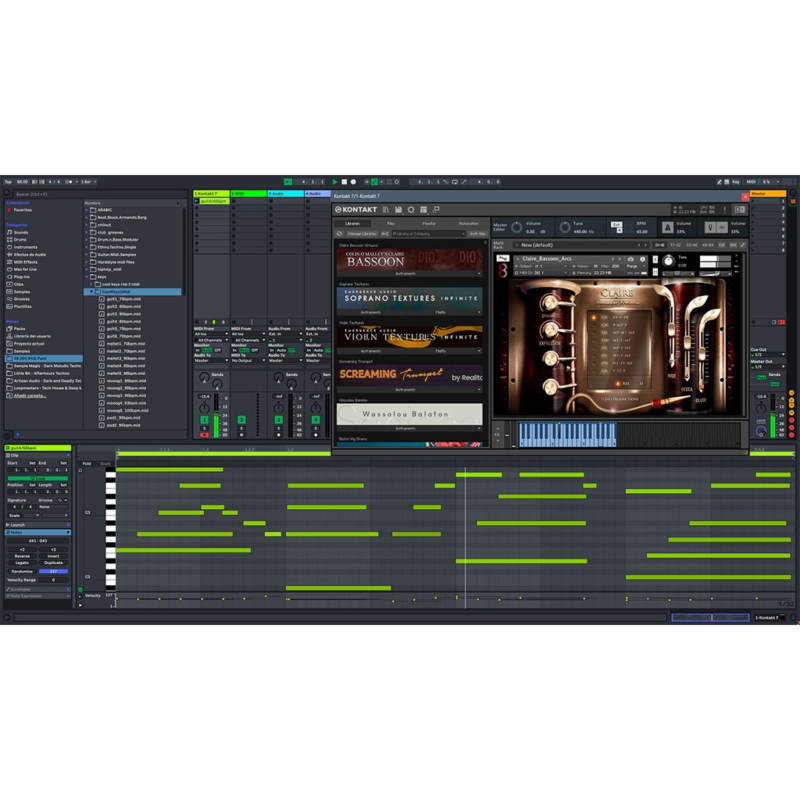Click the Kontakt save disk icon

coord(398,209)
